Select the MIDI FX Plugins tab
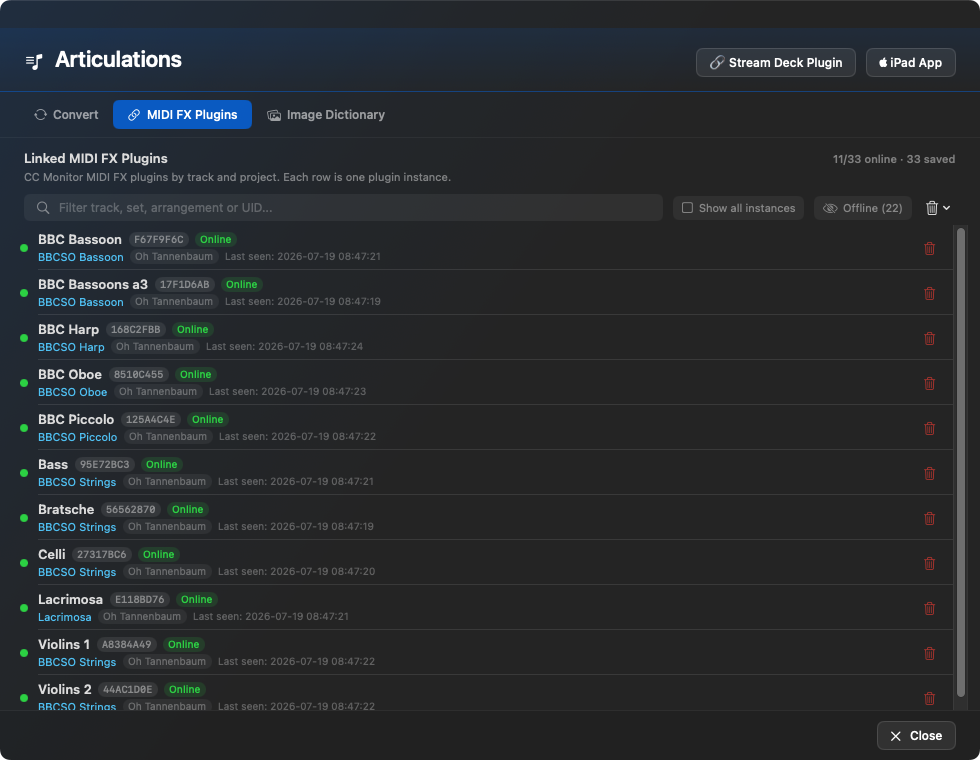 (x=182, y=114)
